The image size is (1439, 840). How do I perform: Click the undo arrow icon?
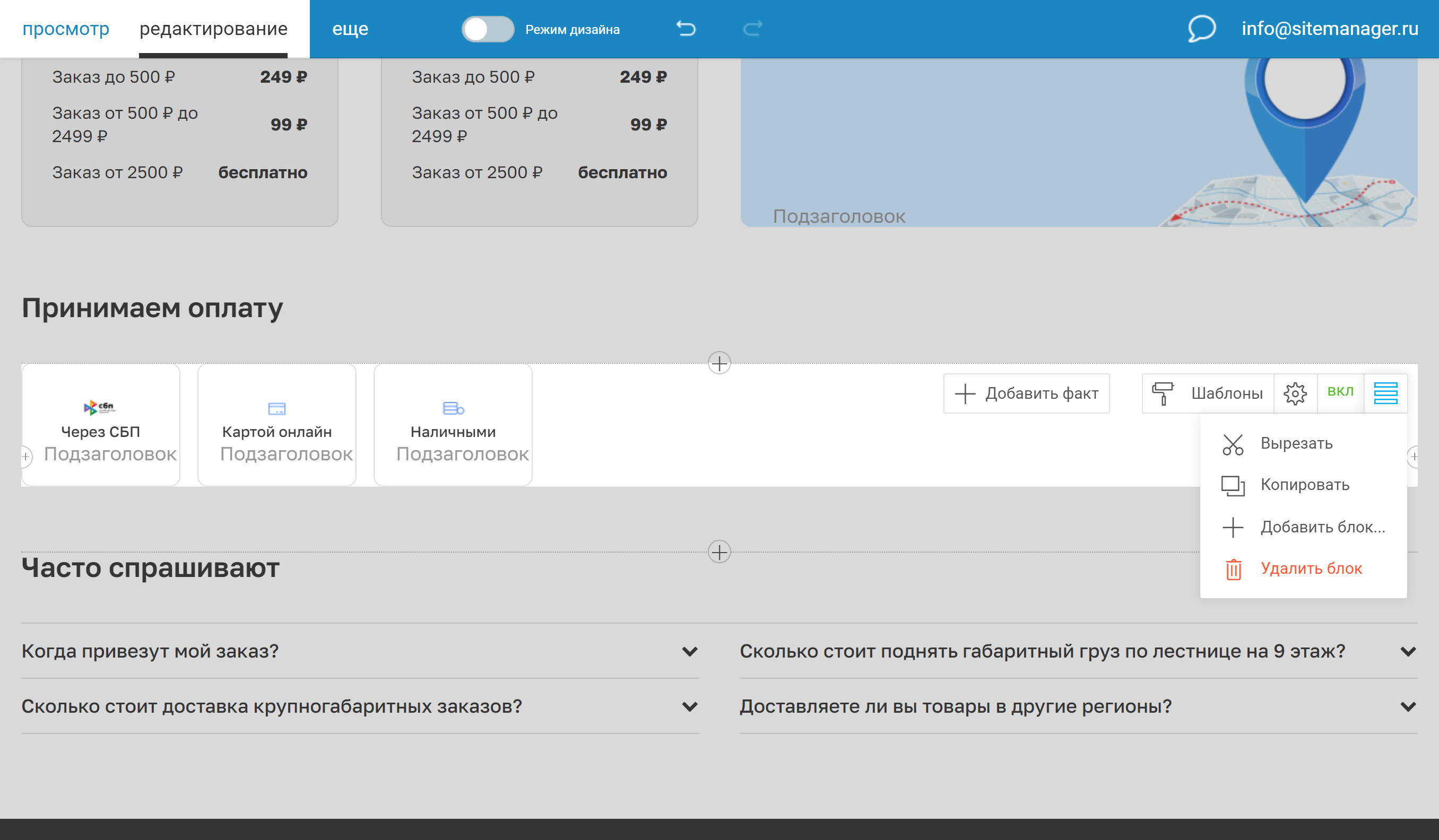tap(686, 28)
